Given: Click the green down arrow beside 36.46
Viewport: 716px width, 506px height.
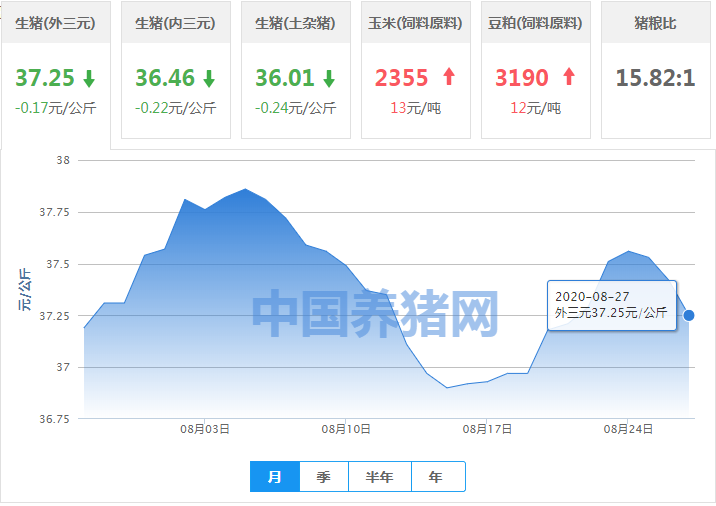Looking at the screenshot, I should [x=209, y=78].
